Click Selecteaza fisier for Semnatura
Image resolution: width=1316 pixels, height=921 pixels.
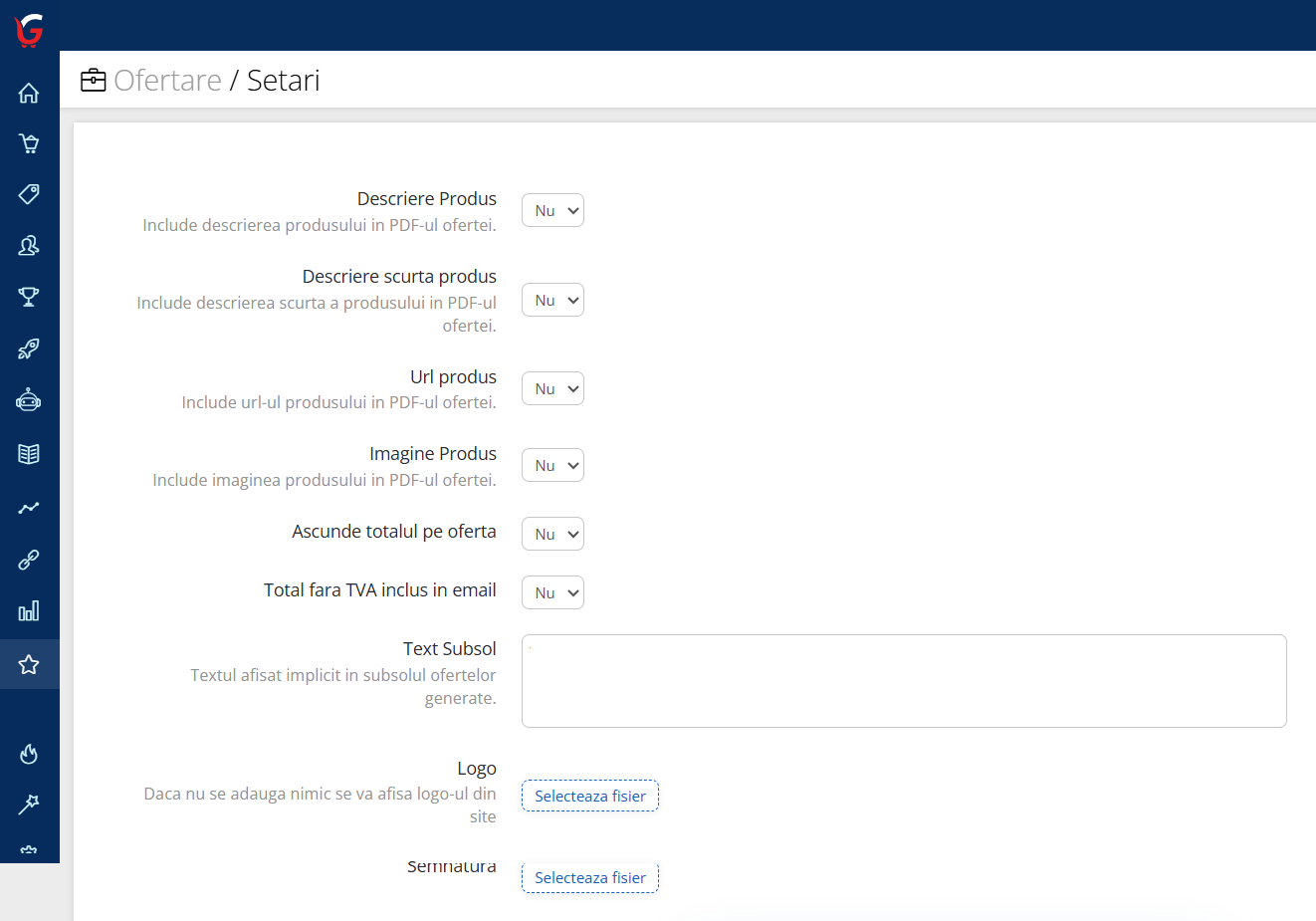pyautogui.click(x=590, y=877)
